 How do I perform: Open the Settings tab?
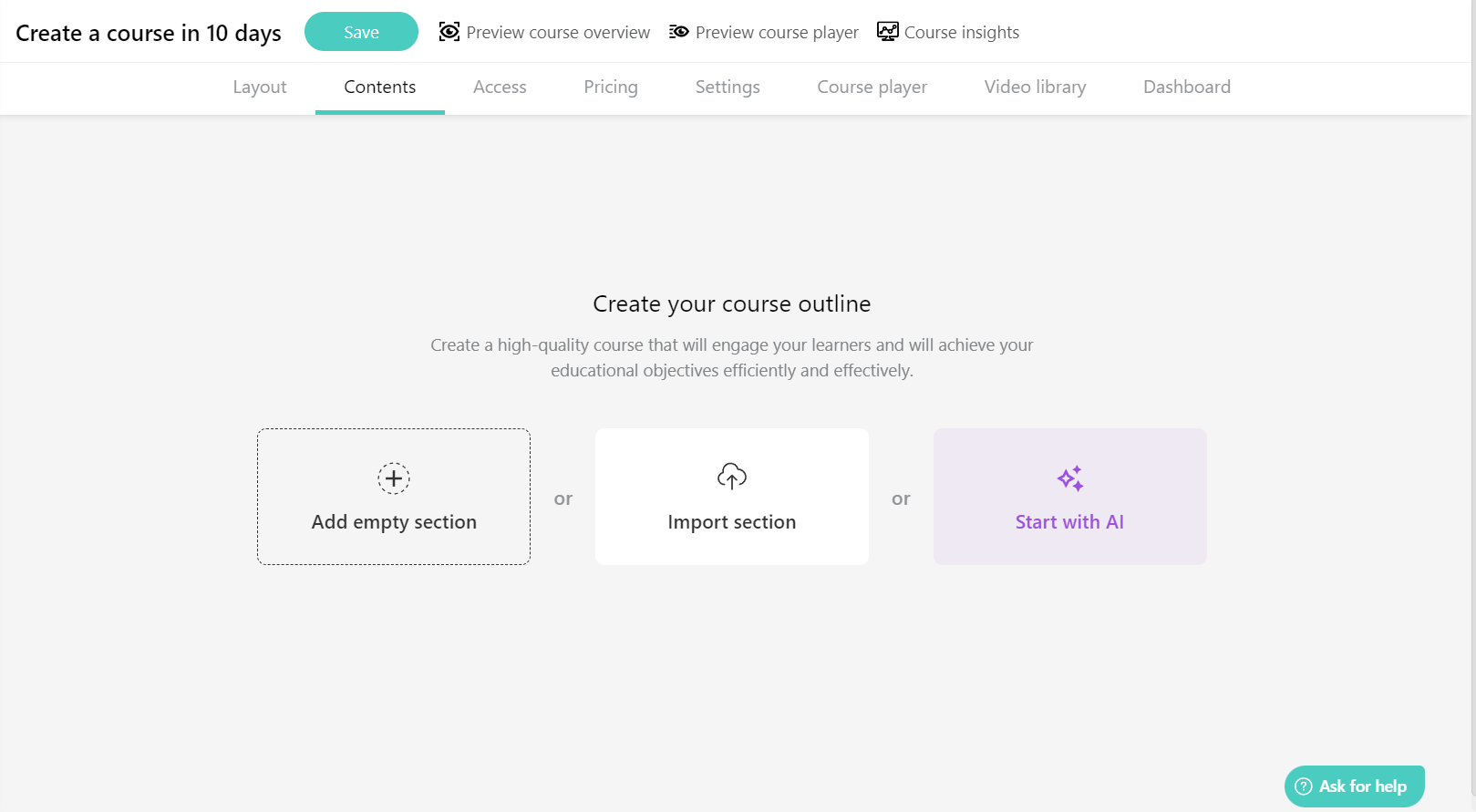point(727,87)
